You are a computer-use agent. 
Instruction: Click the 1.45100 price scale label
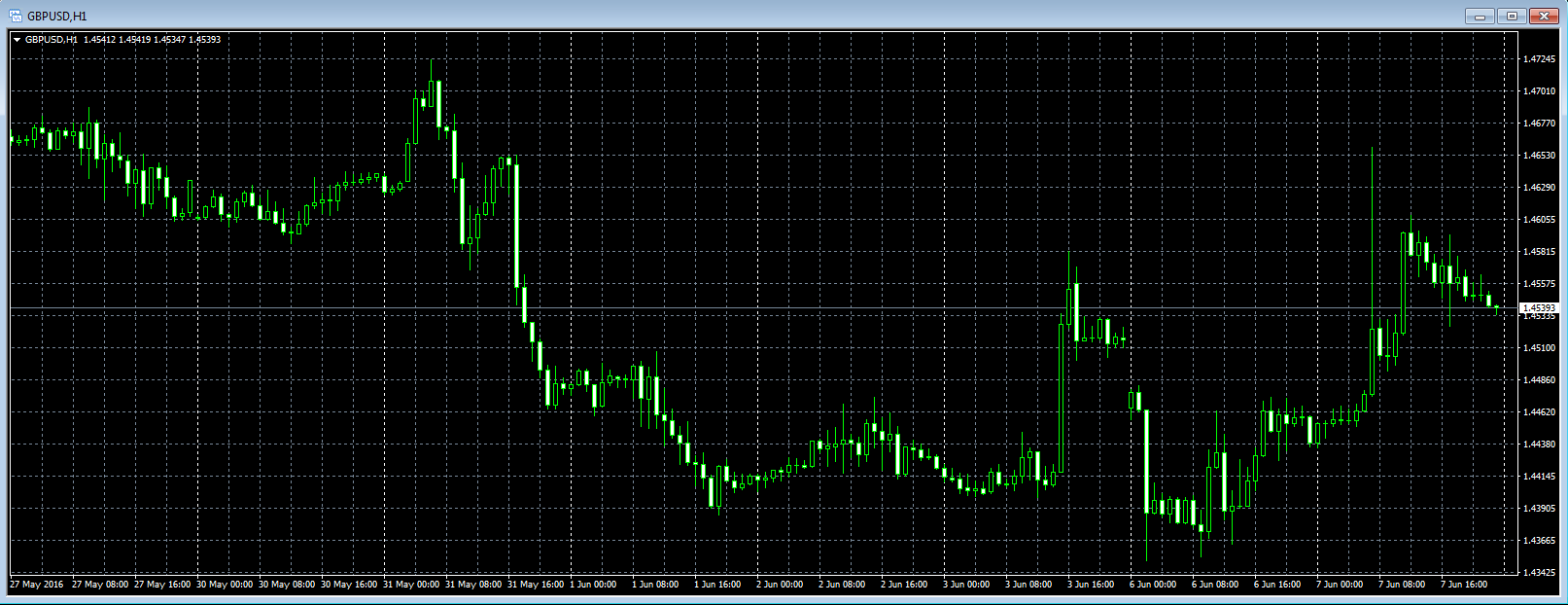(1540, 348)
